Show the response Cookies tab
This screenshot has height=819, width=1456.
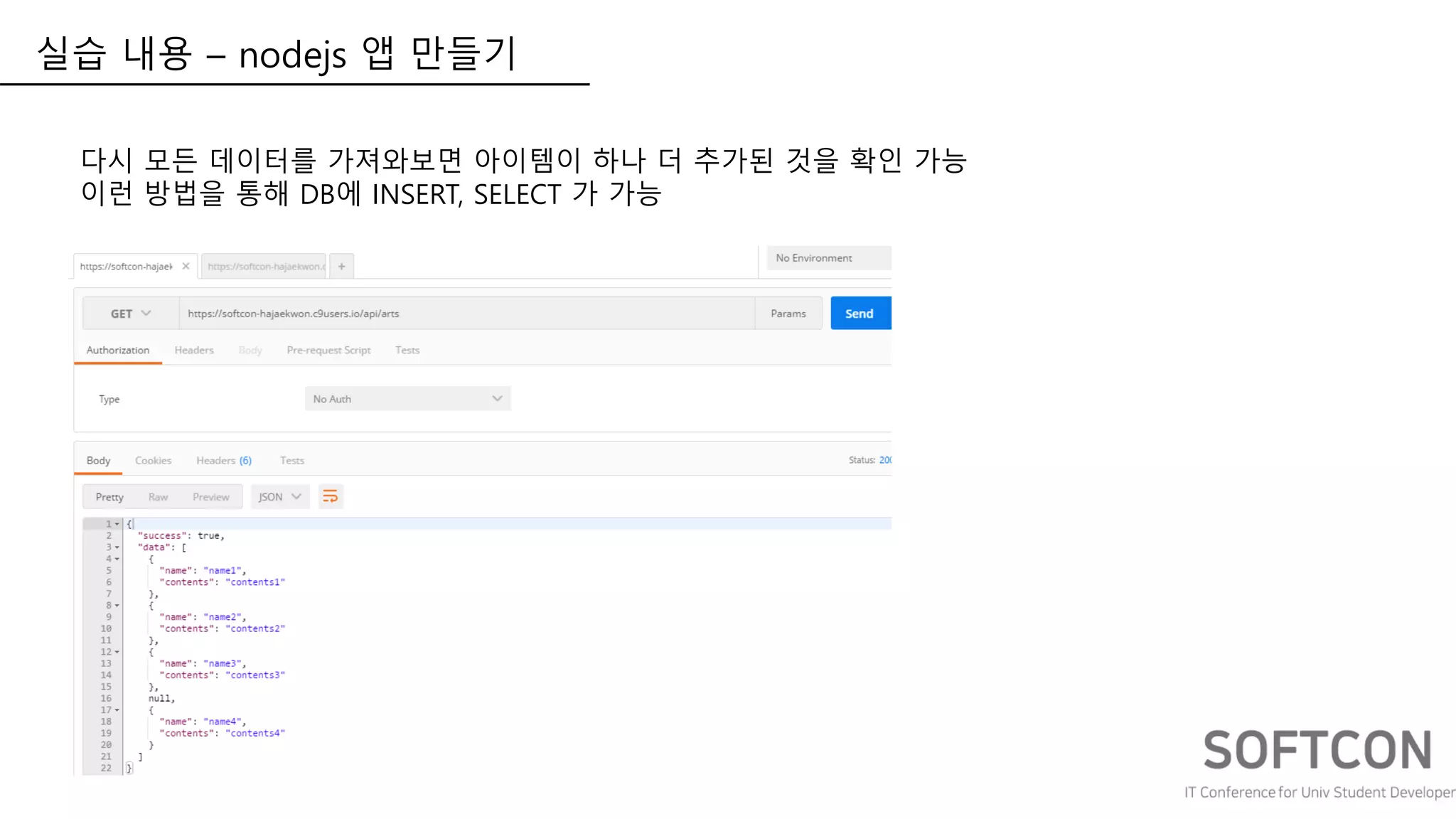[154, 461]
